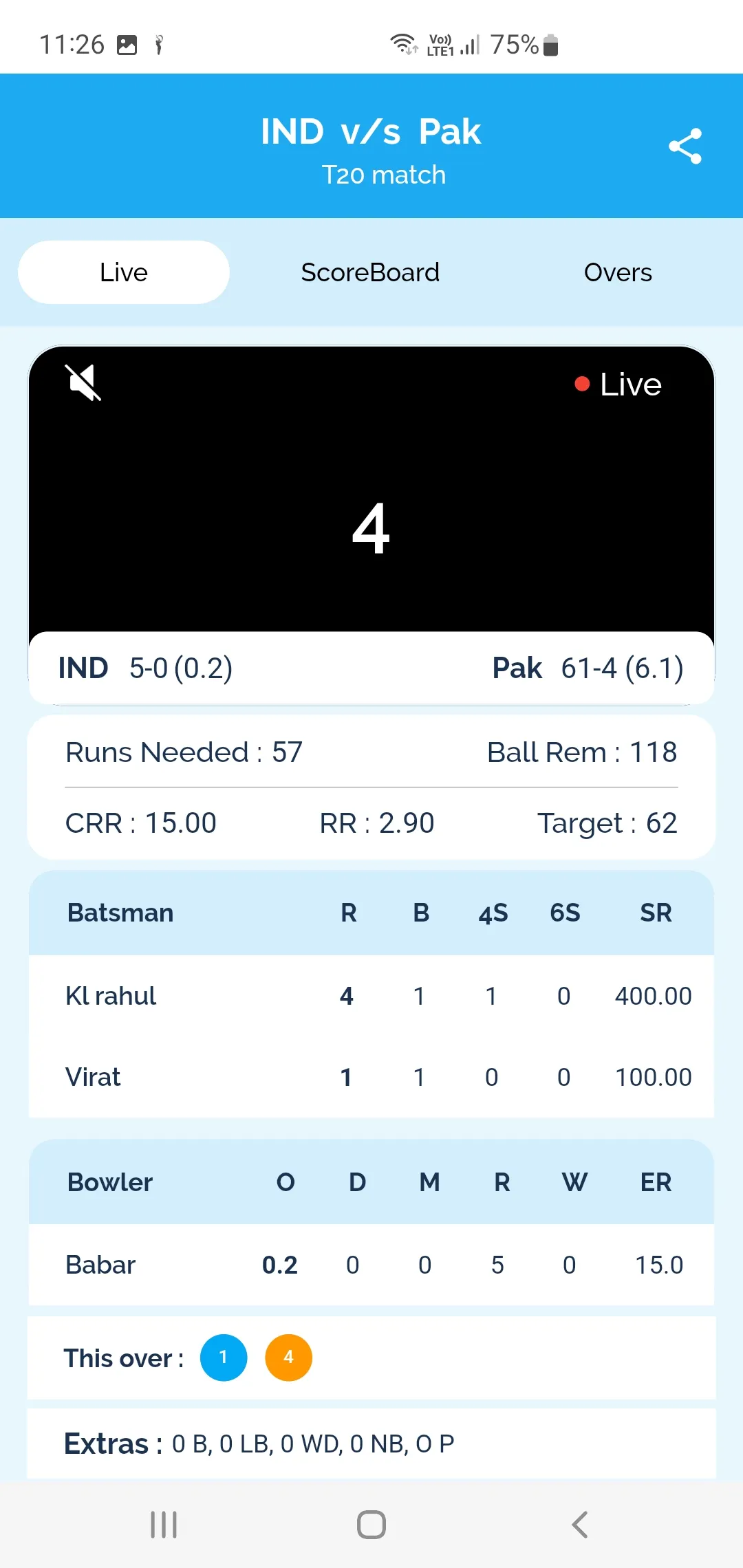Switch to the ScoreBoard tab
This screenshot has width=743, height=1568.
(x=370, y=272)
